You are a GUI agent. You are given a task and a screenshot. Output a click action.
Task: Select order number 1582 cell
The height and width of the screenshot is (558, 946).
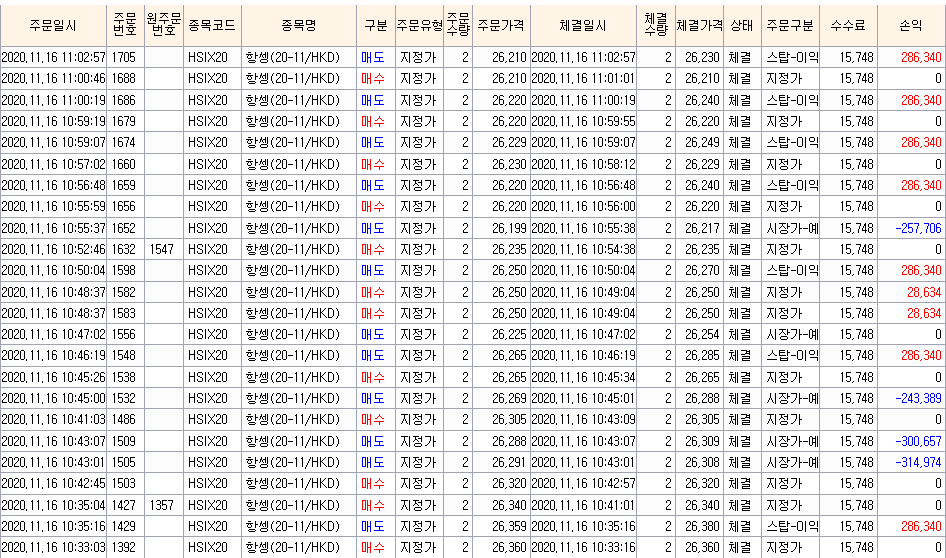tap(124, 292)
